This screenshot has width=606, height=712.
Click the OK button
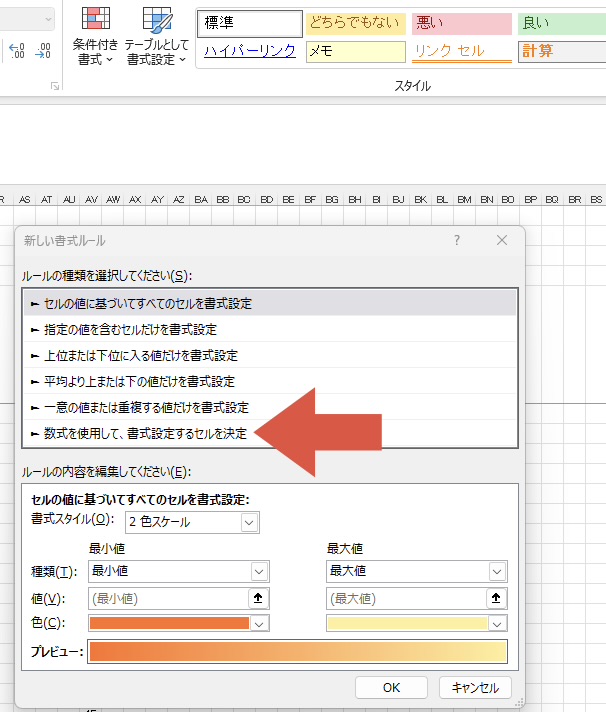pos(391,687)
